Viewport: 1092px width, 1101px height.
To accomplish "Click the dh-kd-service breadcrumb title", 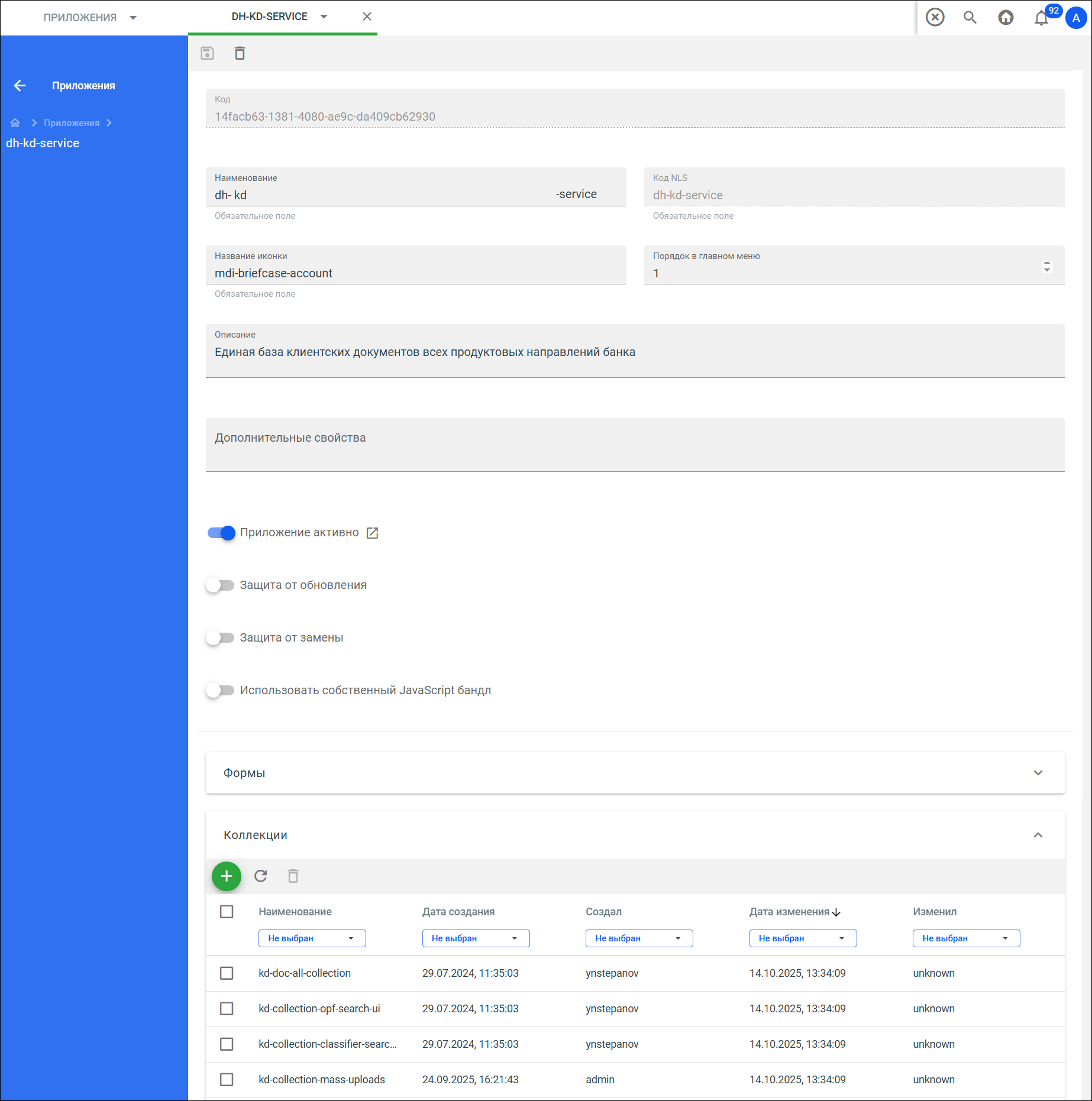I will 43,143.
